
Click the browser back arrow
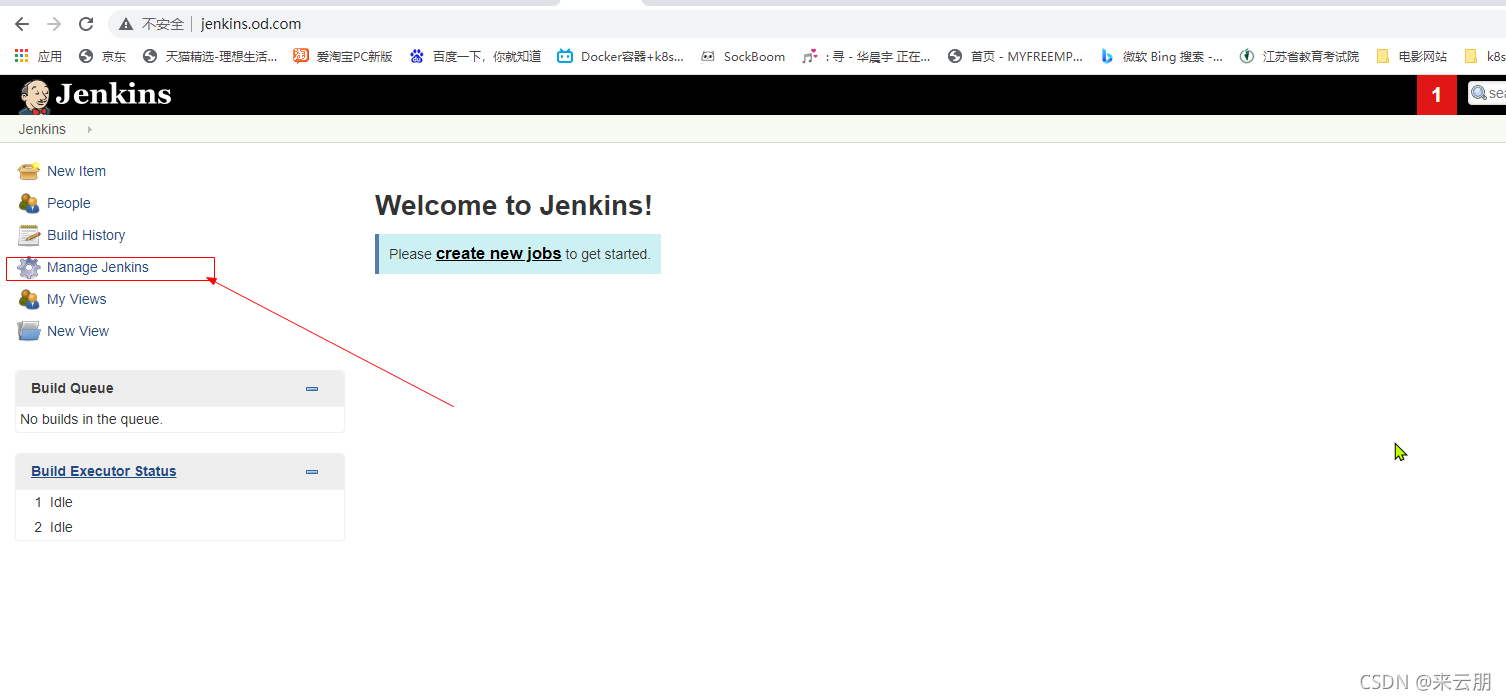pyautogui.click(x=22, y=24)
